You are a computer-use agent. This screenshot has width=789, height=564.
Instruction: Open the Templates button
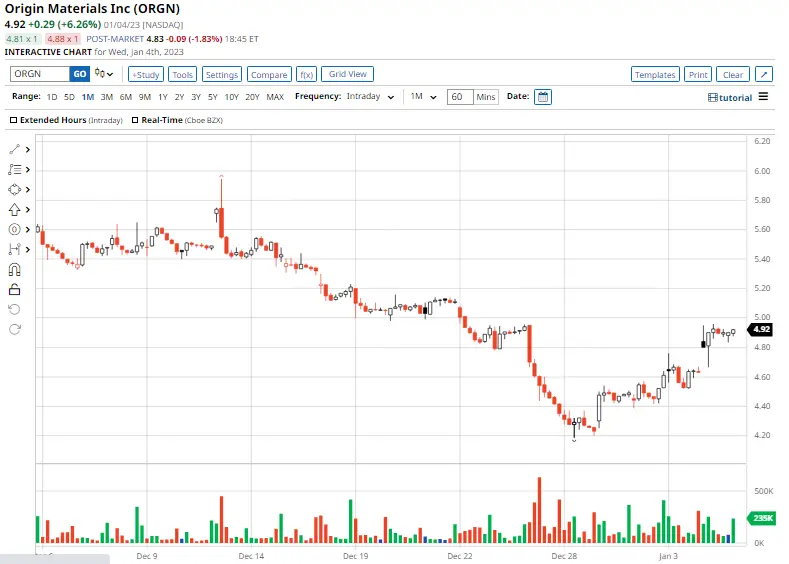tap(655, 74)
